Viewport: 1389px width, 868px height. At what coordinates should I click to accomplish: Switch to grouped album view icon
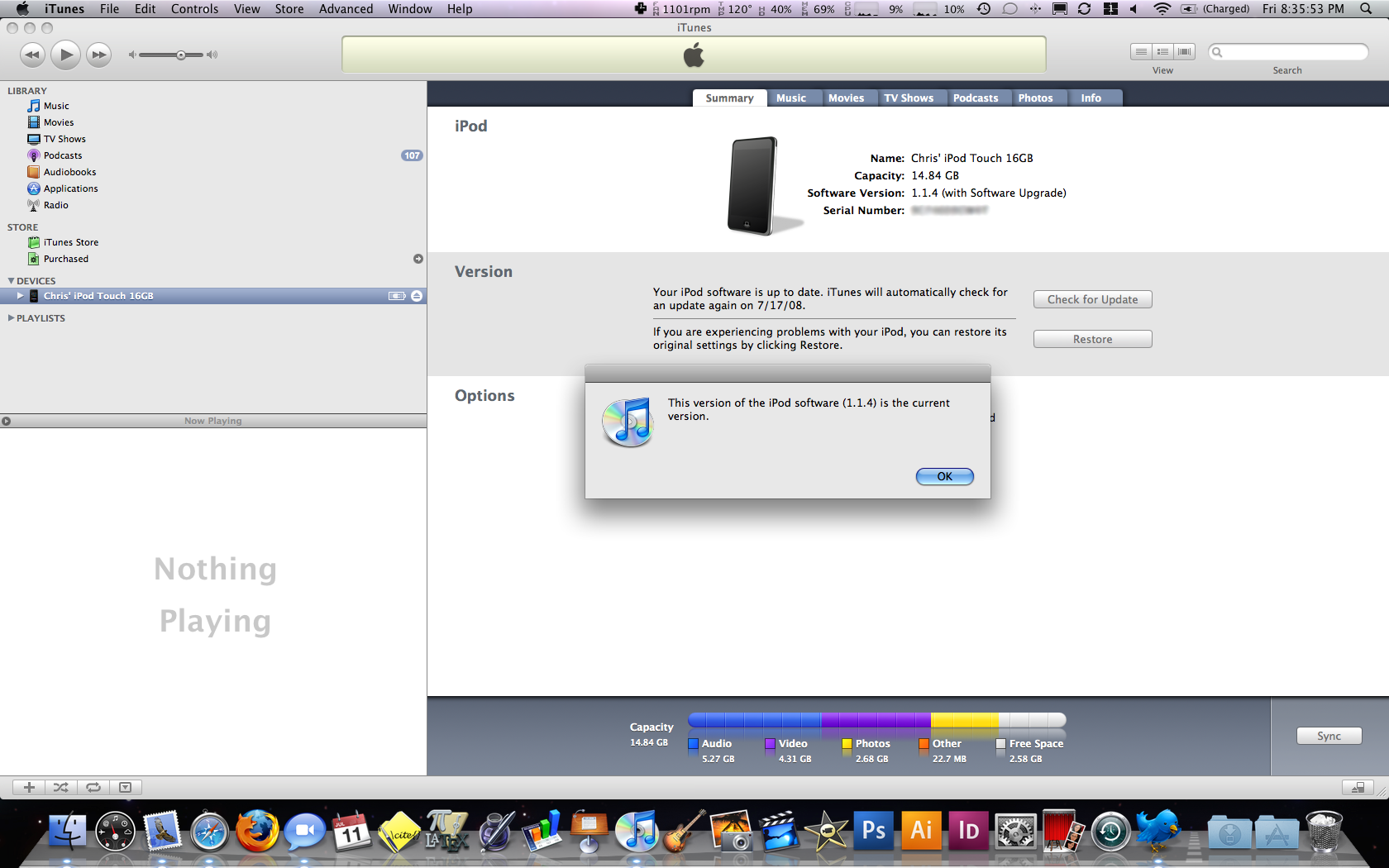tap(1162, 51)
